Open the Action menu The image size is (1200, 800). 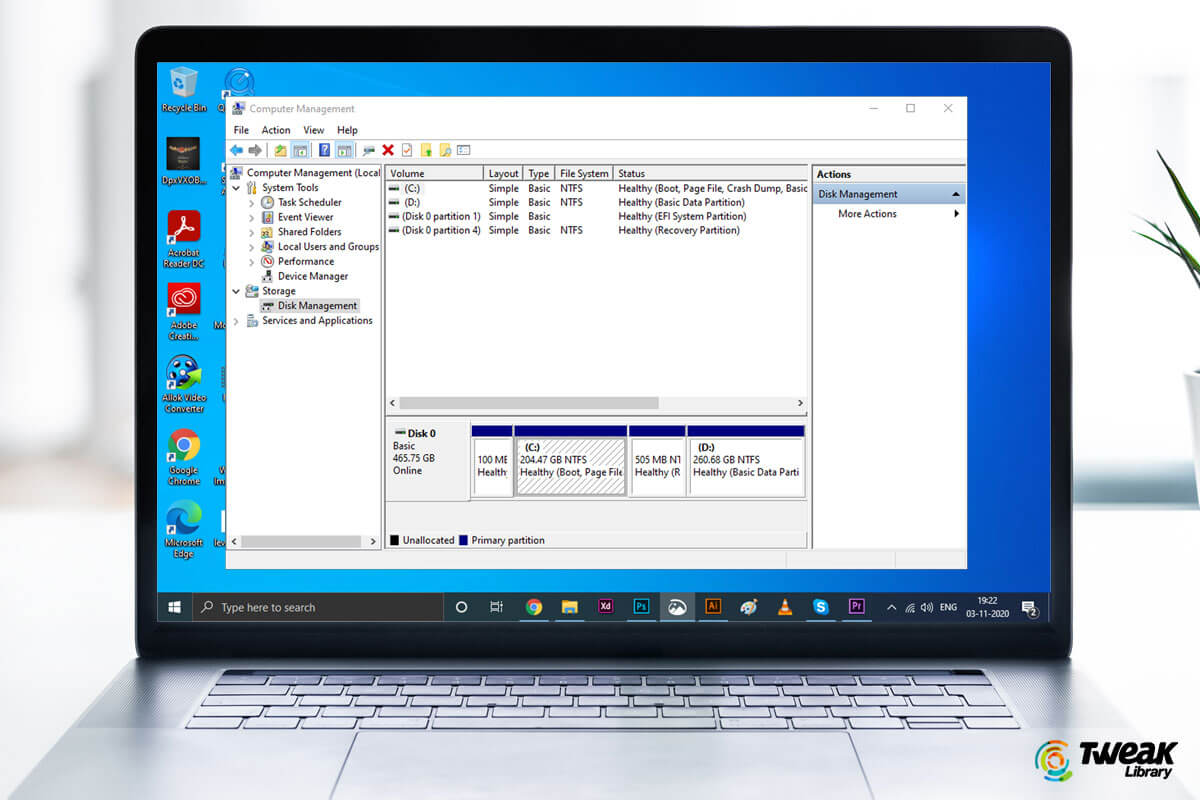276,130
